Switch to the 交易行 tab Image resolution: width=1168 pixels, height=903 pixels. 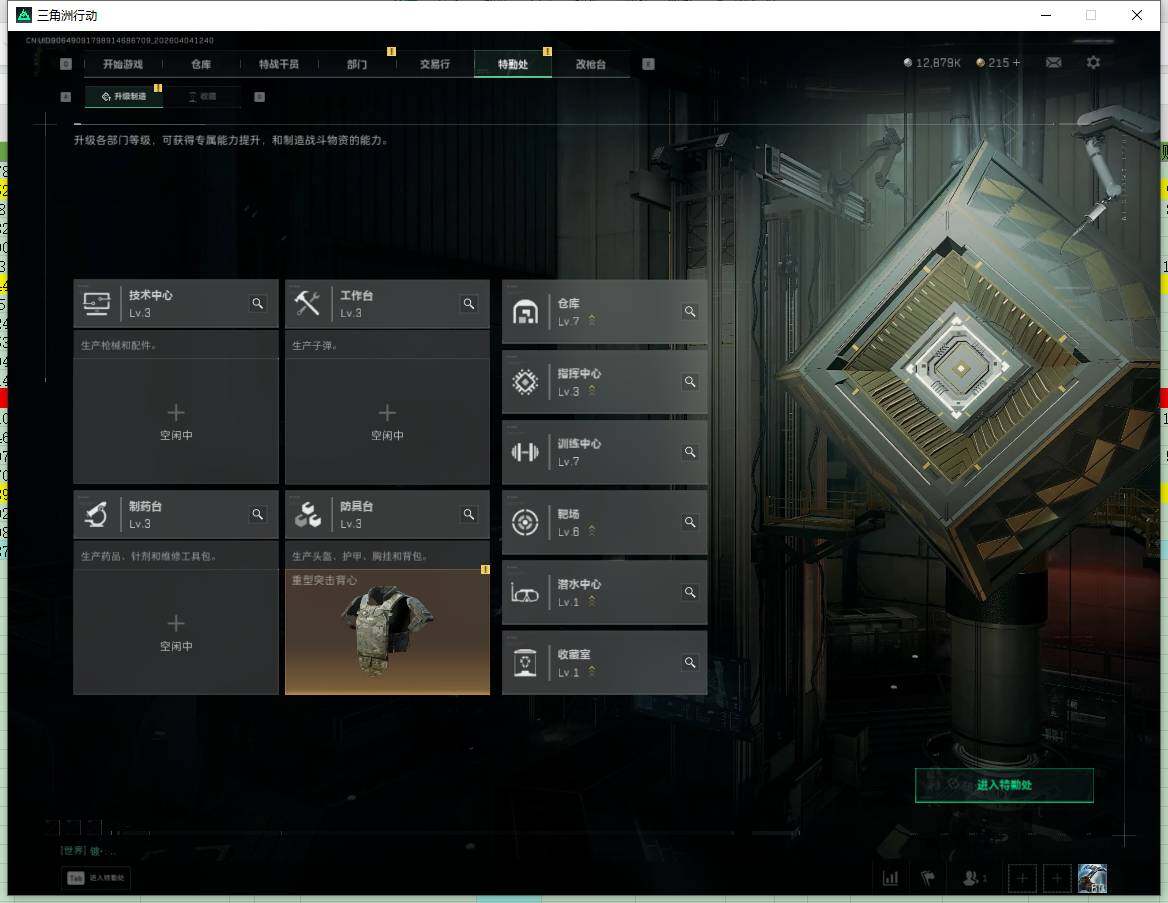(434, 64)
